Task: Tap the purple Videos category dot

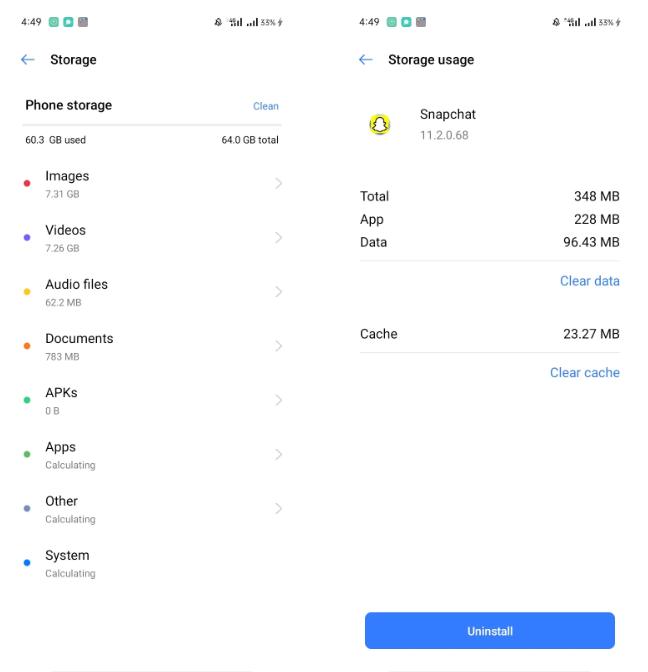Action: pyautogui.click(x=27, y=238)
